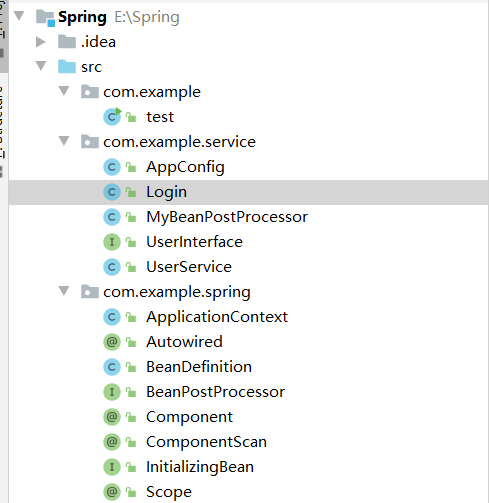Click the Spring project module folder icon
This screenshot has height=503, width=489.
(x=45, y=18)
